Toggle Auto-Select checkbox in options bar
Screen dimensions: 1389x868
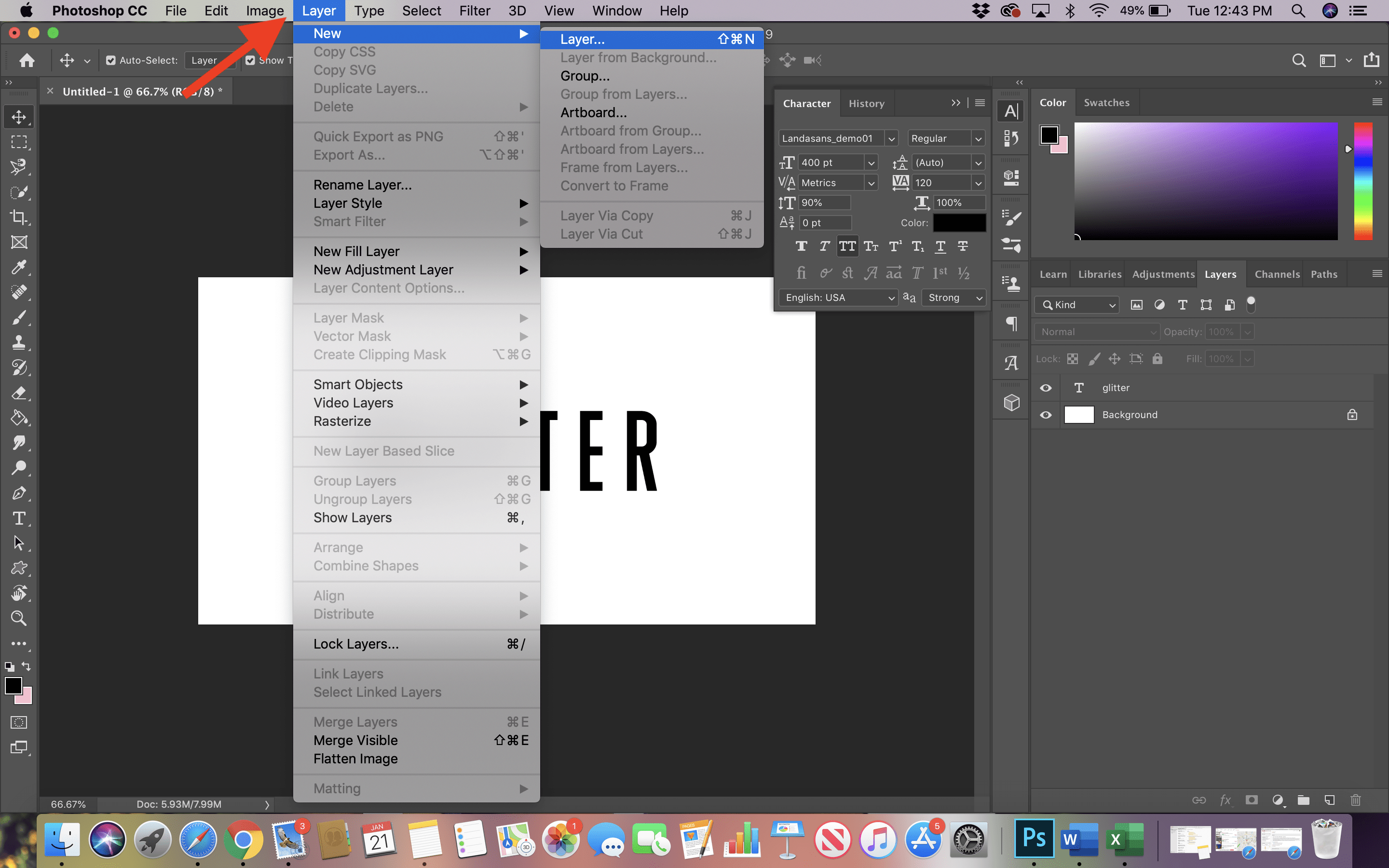click(x=111, y=60)
